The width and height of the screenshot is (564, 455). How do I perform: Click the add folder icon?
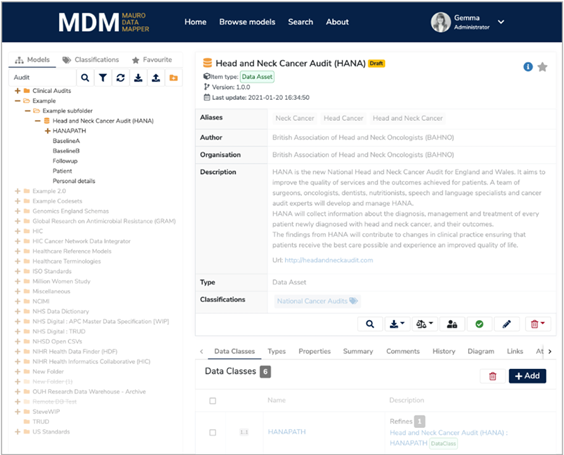click(x=174, y=78)
